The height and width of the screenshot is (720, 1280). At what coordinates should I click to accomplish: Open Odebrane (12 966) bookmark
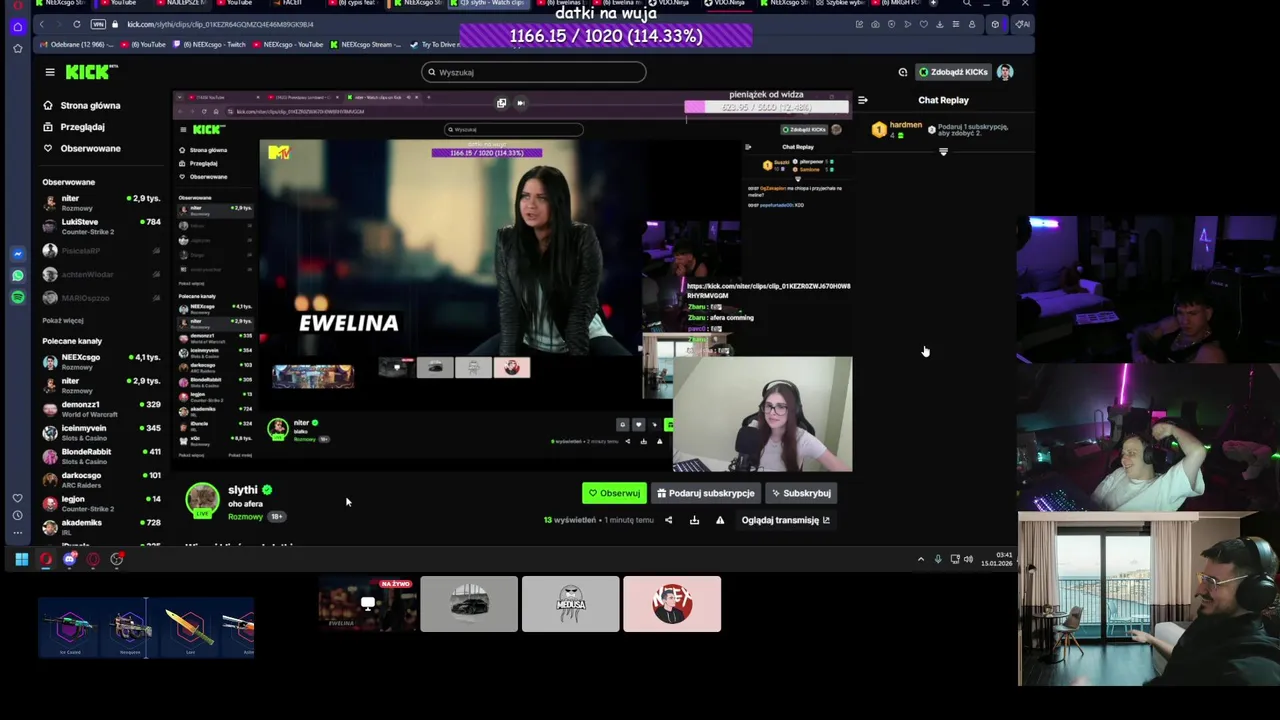pos(77,45)
